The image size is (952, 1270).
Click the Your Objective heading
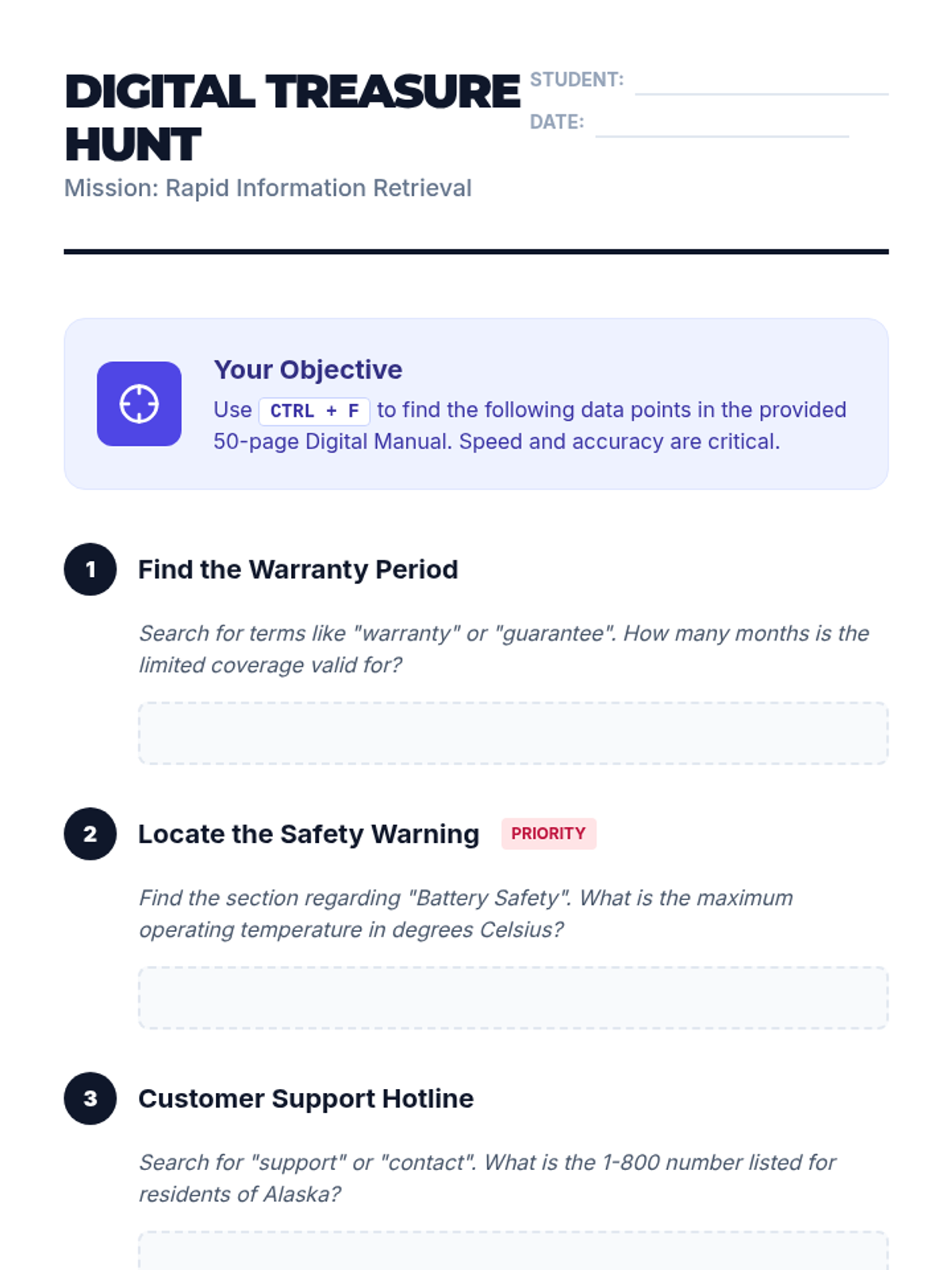tap(308, 370)
